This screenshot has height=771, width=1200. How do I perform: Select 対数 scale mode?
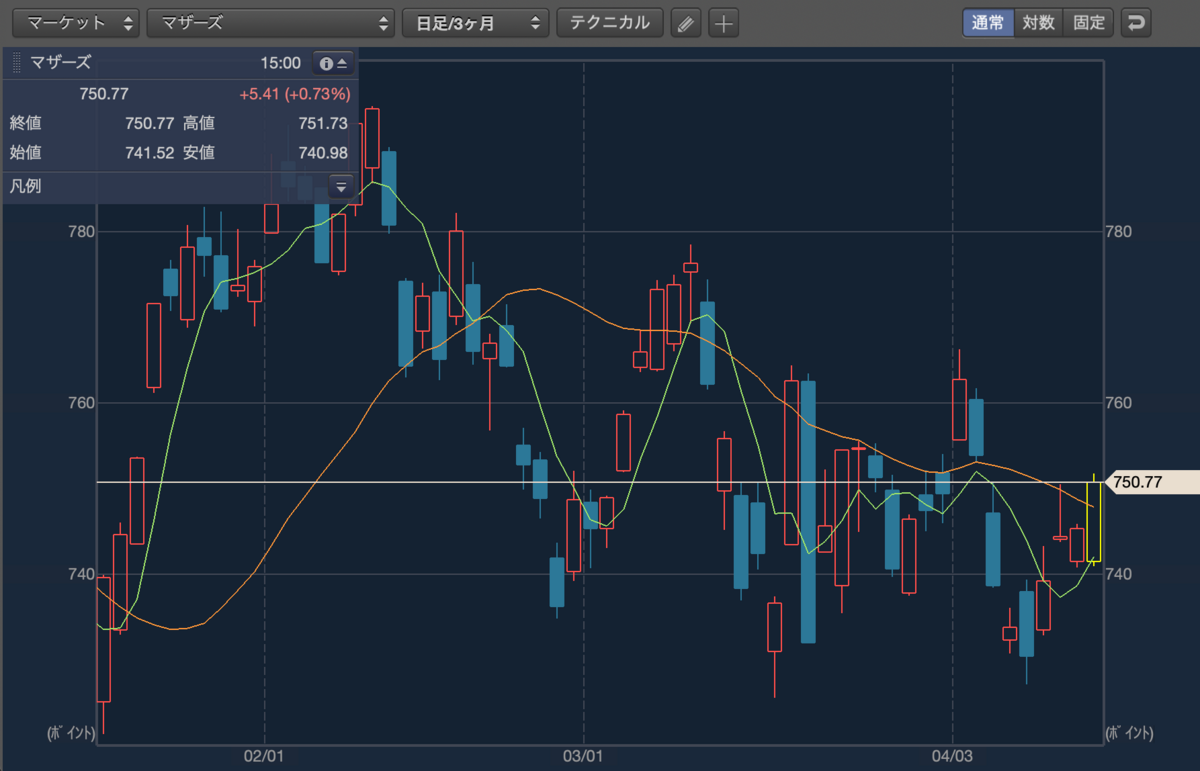coord(1039,23)
